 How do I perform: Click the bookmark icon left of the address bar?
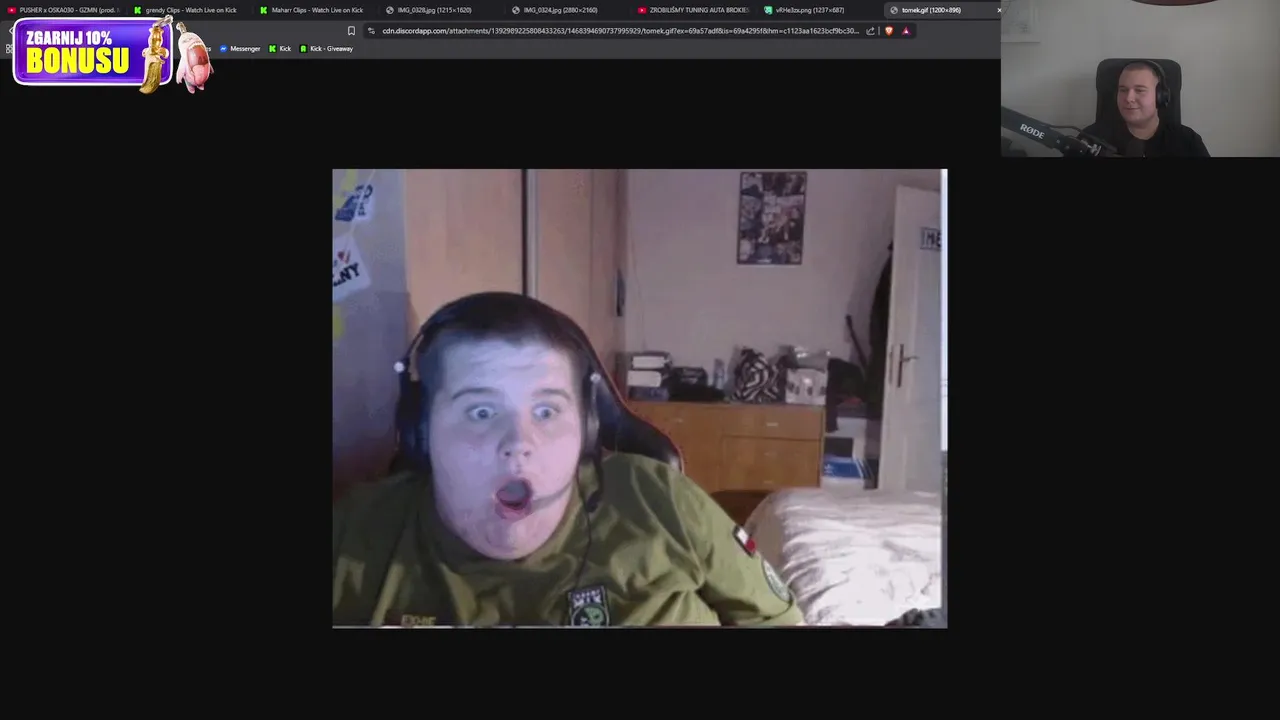351,31
